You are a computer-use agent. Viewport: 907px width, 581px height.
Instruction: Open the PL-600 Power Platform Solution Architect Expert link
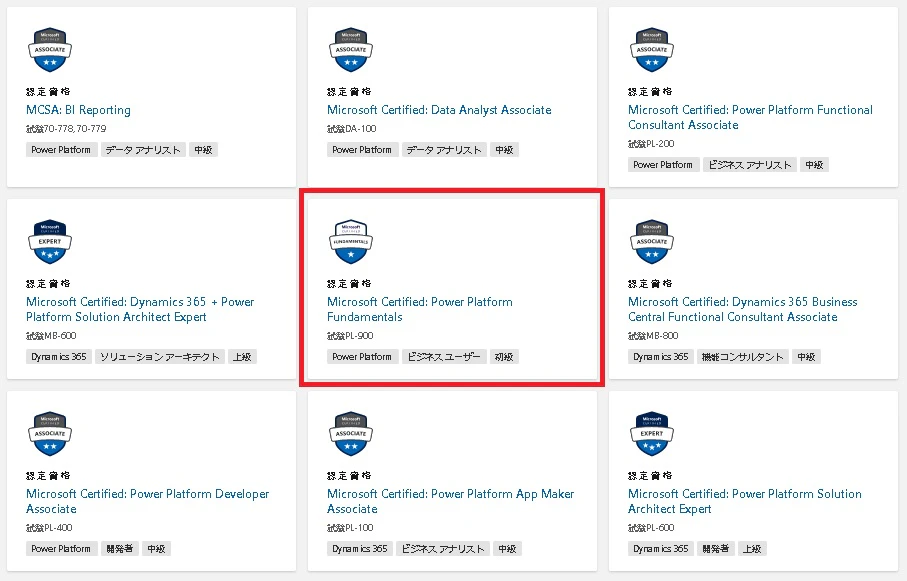coord(745,502)
